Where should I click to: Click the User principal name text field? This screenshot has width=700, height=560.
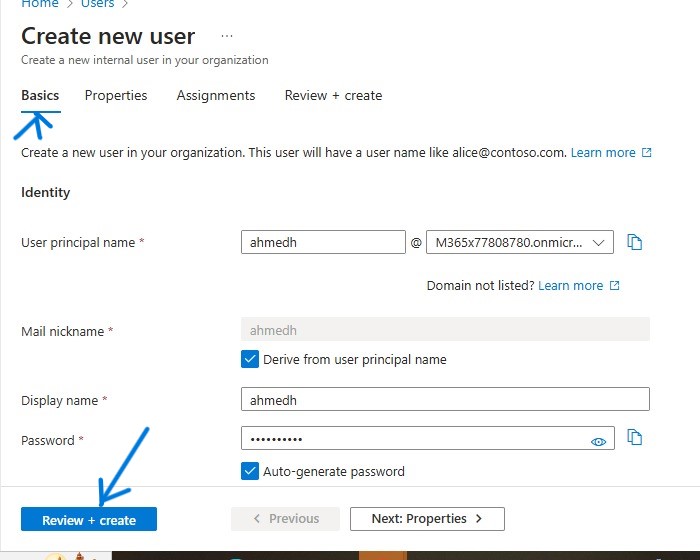pos(322,242)
